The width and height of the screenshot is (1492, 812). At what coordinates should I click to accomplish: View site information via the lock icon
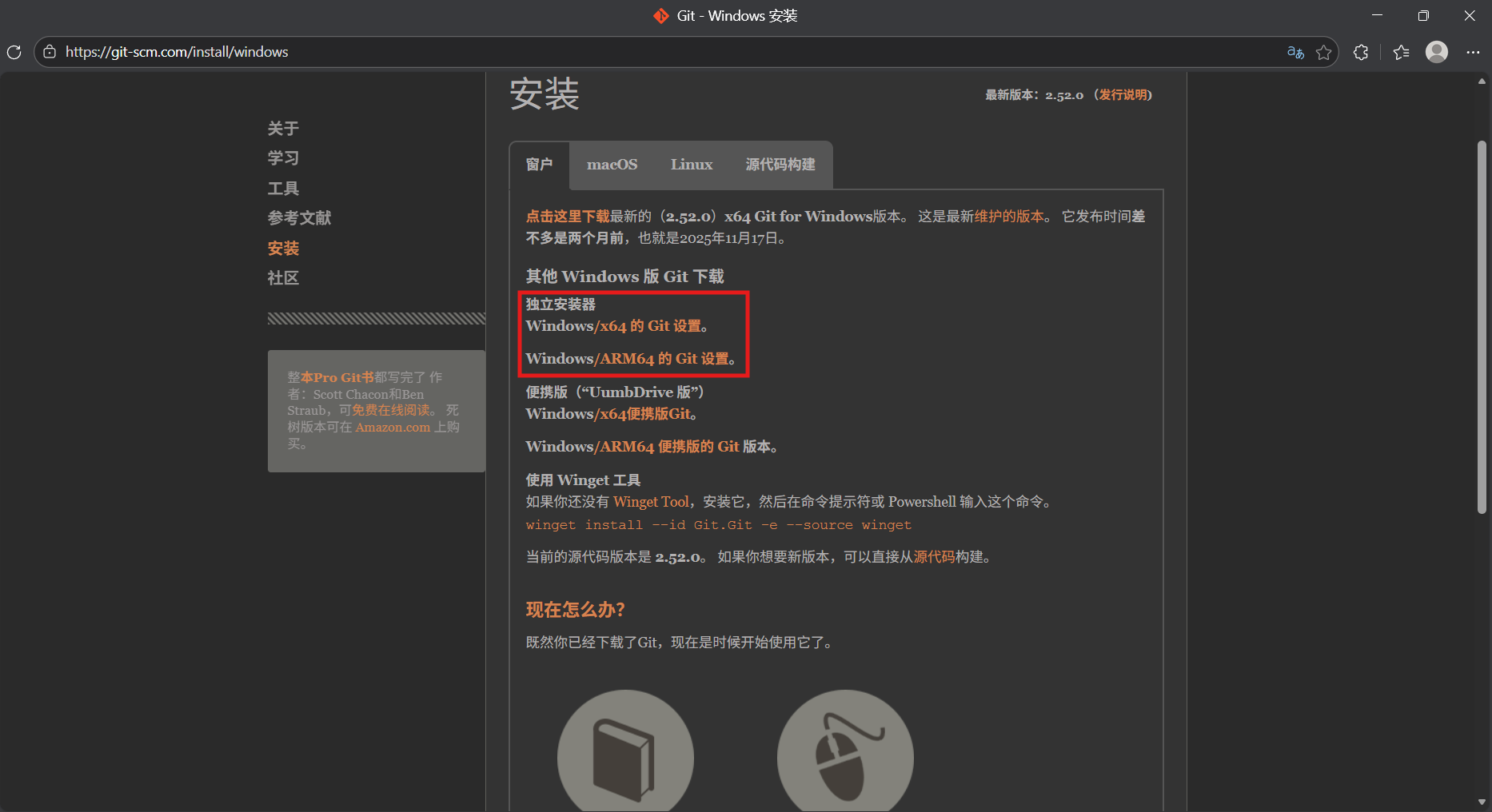(49, 51)
